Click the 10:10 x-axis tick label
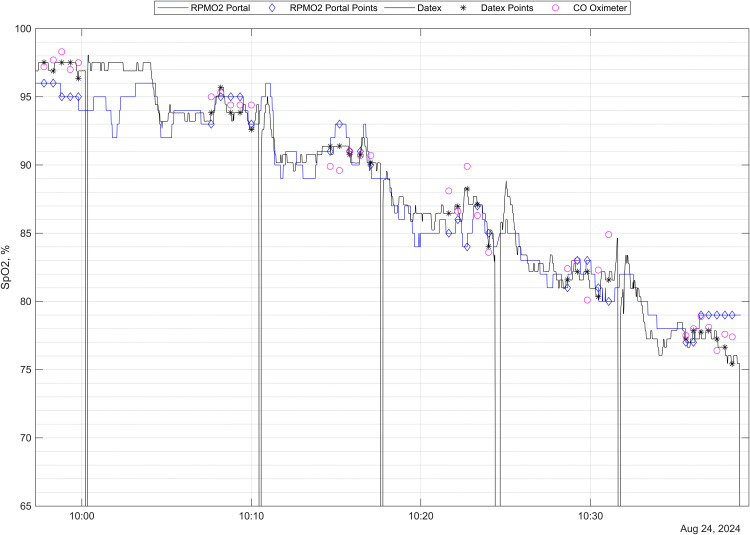The image size is (750, 535). tap(251, 517)
